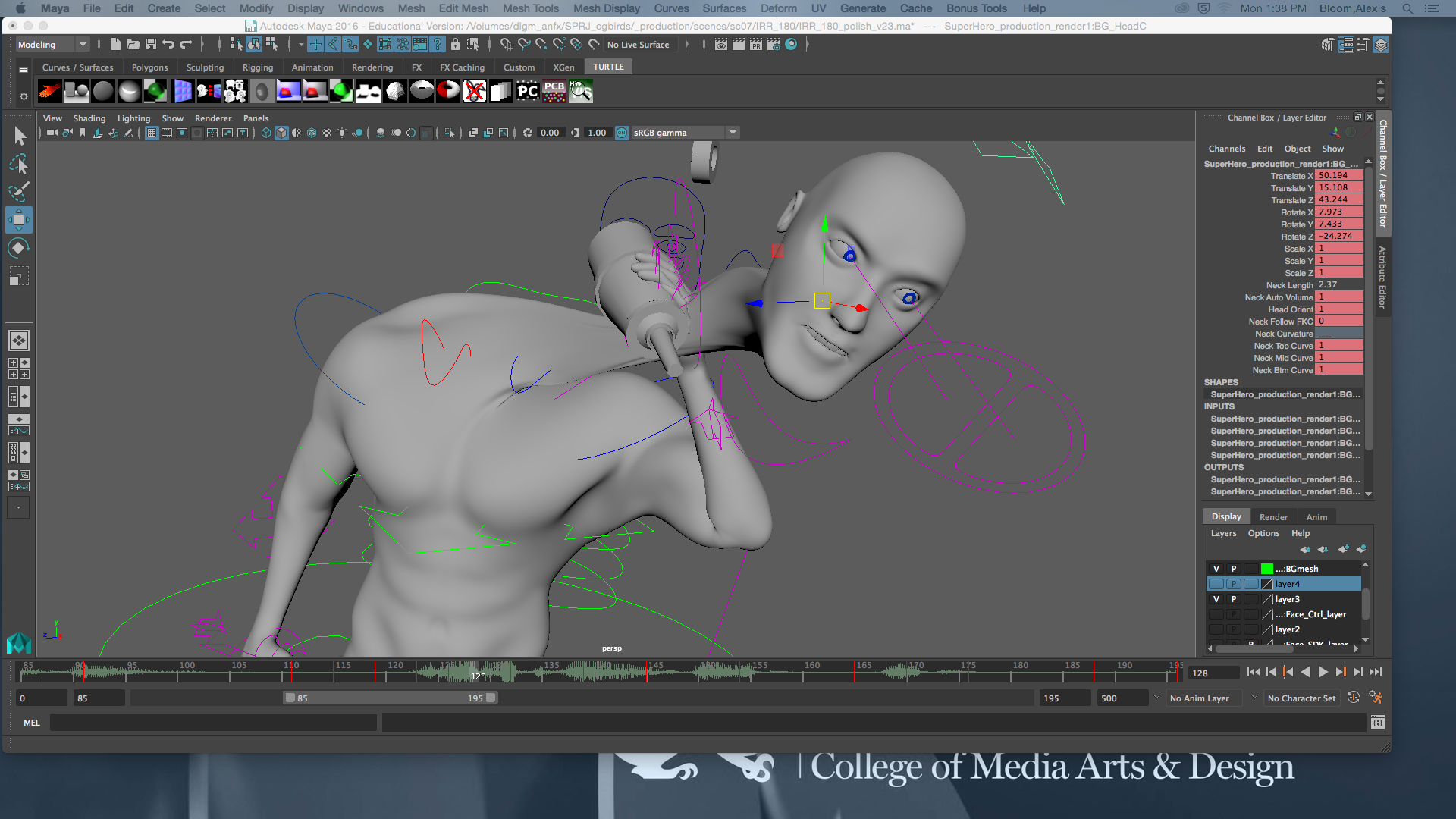The height and width of the screenshot is (819, 1456).
Task: Open the Mesh Tools menu
Action: (530, 8)
